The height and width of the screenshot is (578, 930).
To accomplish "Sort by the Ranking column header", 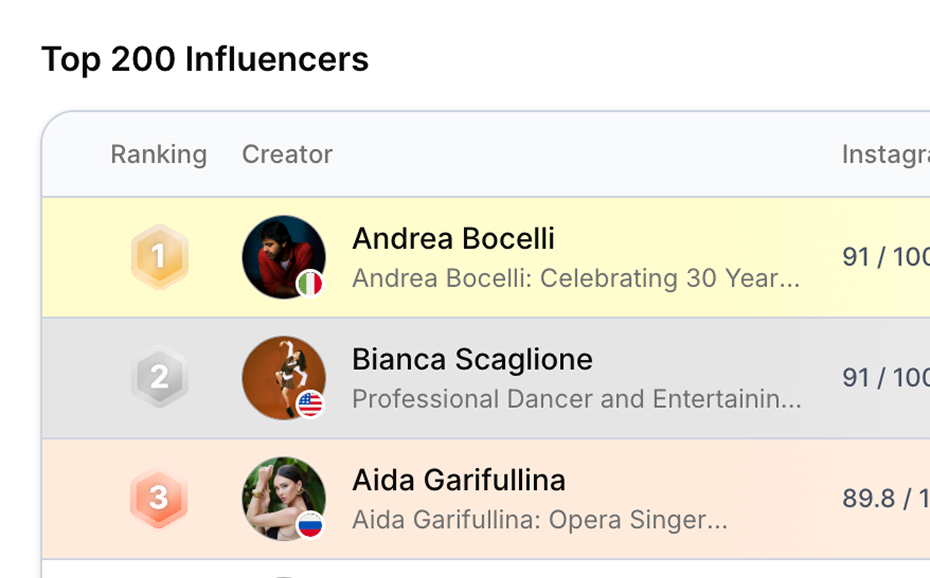I will [158, 155].
